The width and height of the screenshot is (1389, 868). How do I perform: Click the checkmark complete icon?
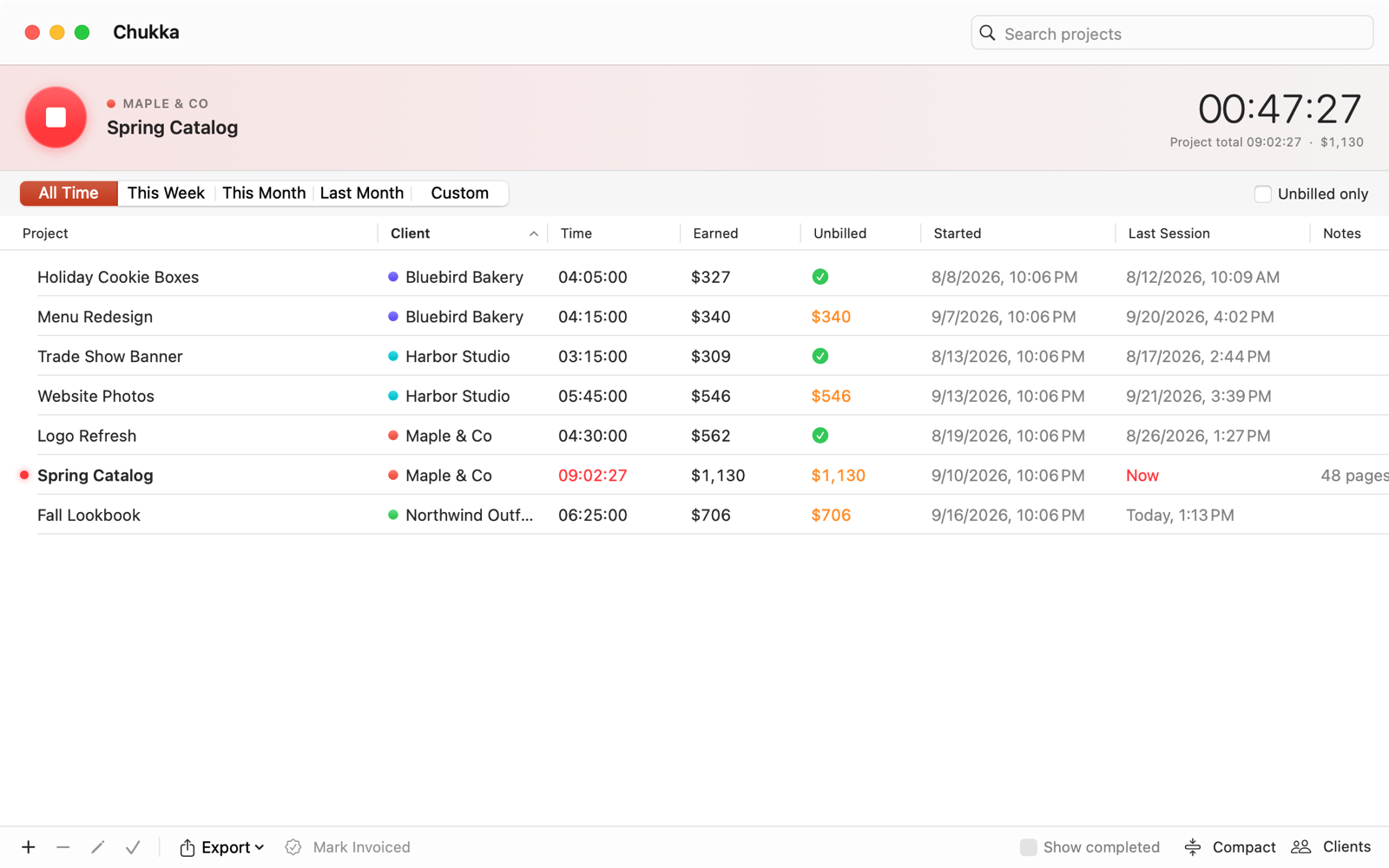(133, 847)
